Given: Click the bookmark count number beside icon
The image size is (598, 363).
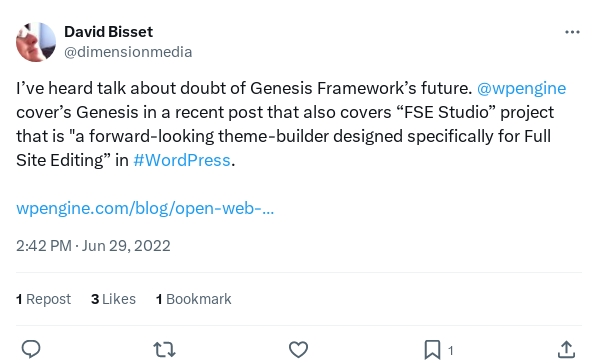Looking at the screenshot, I should click(x=450, y=350).
